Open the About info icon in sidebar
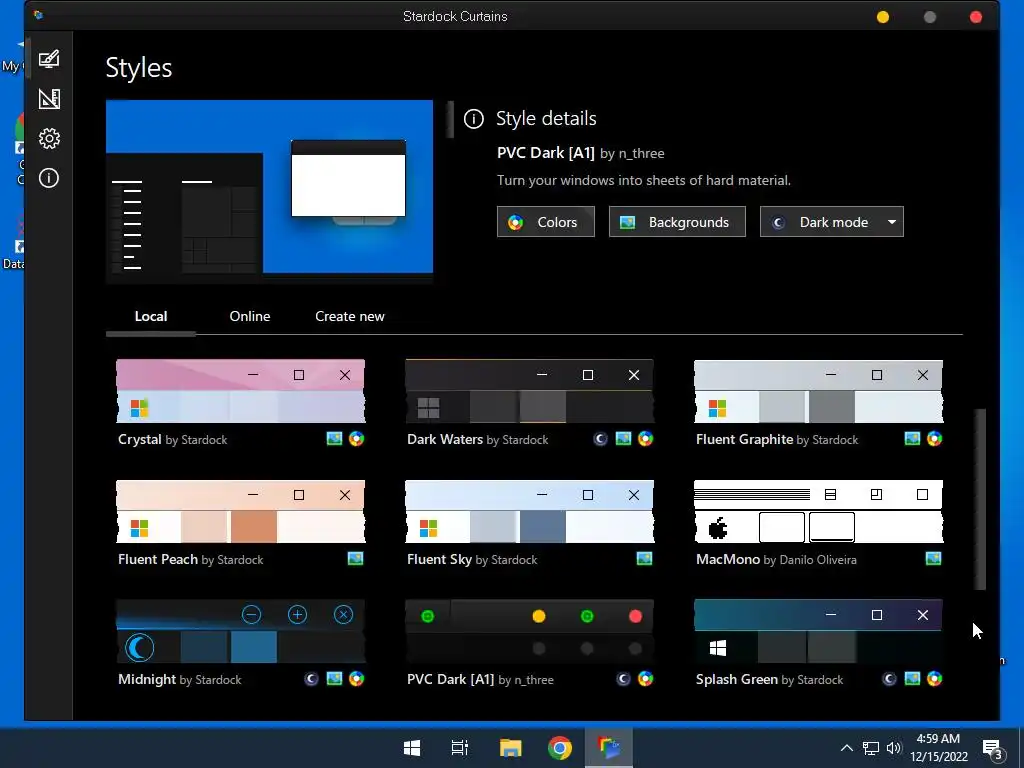Image resolution: width=1024 pixels, height=768 pixels. pyautogui.click(x=49, y=178)
